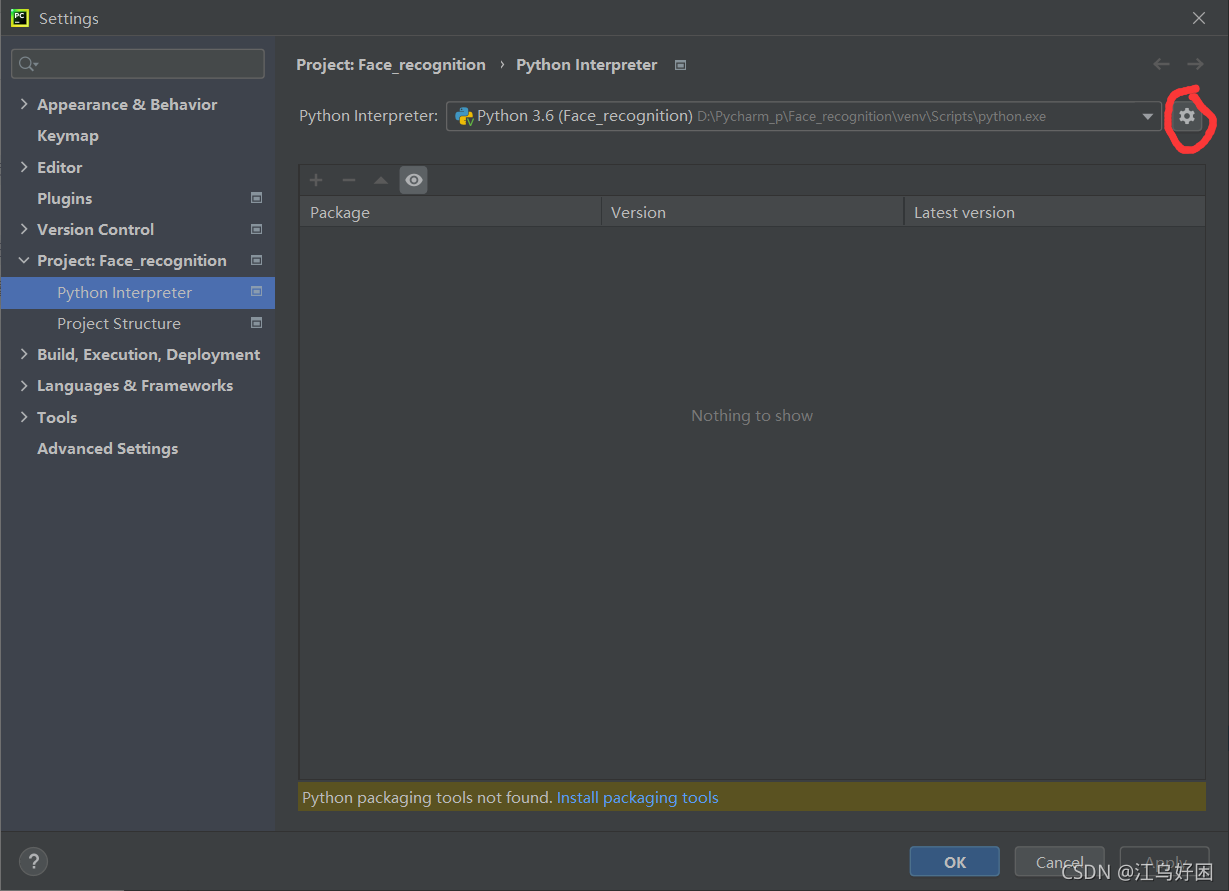Toggle the Plugins modified-settings indicator icon
Screen dimensions: 1229x891
pos(256,198)
